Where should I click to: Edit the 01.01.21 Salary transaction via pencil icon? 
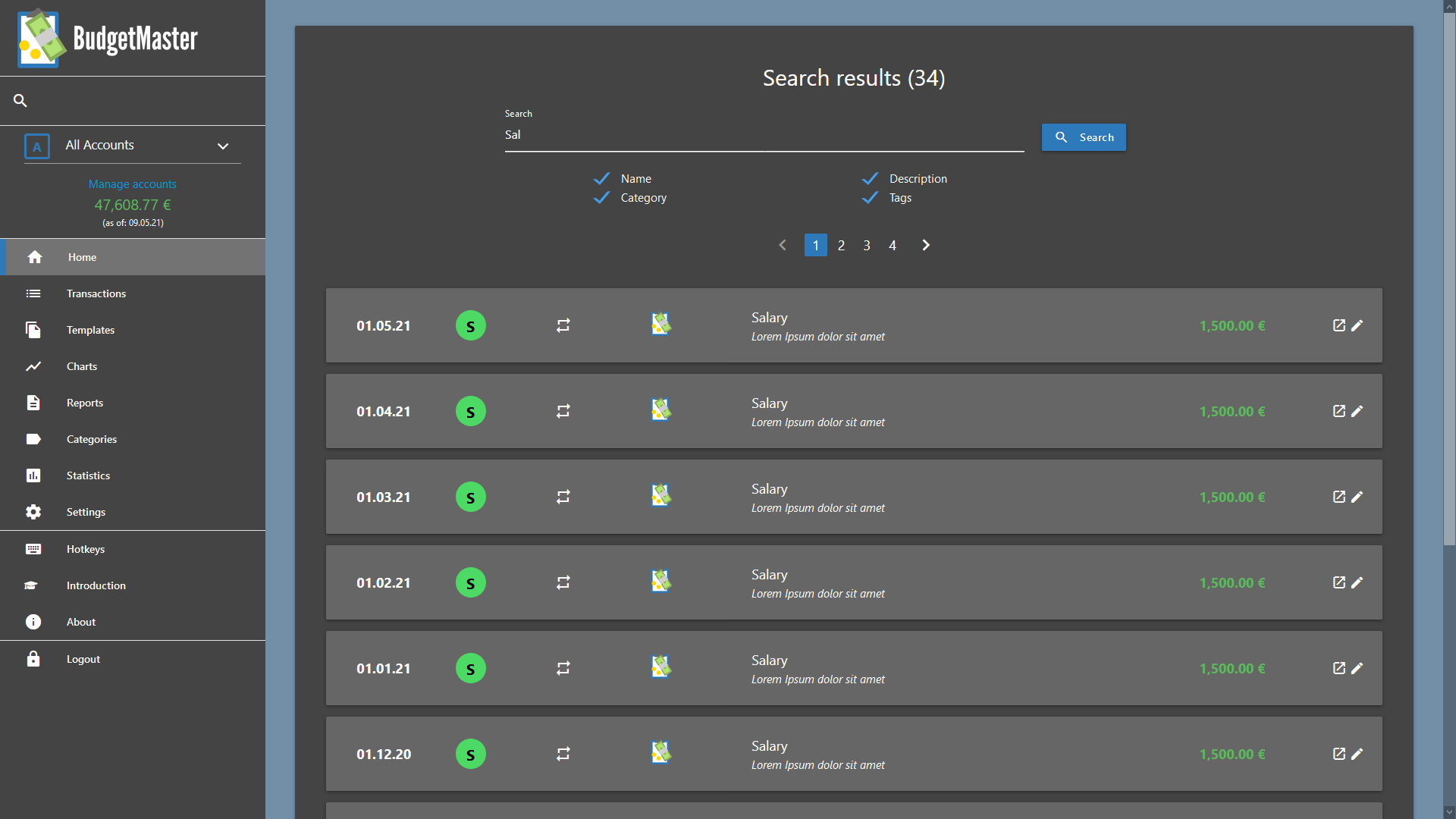1357,668
